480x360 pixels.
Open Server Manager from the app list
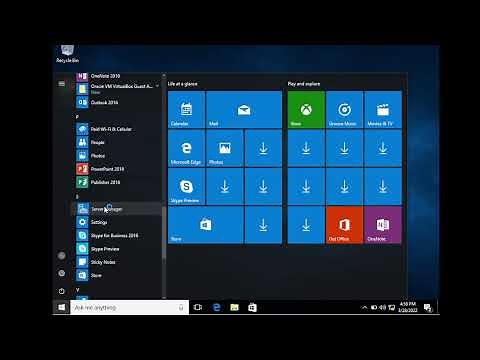pyautogui.click(x=117, y=209)
